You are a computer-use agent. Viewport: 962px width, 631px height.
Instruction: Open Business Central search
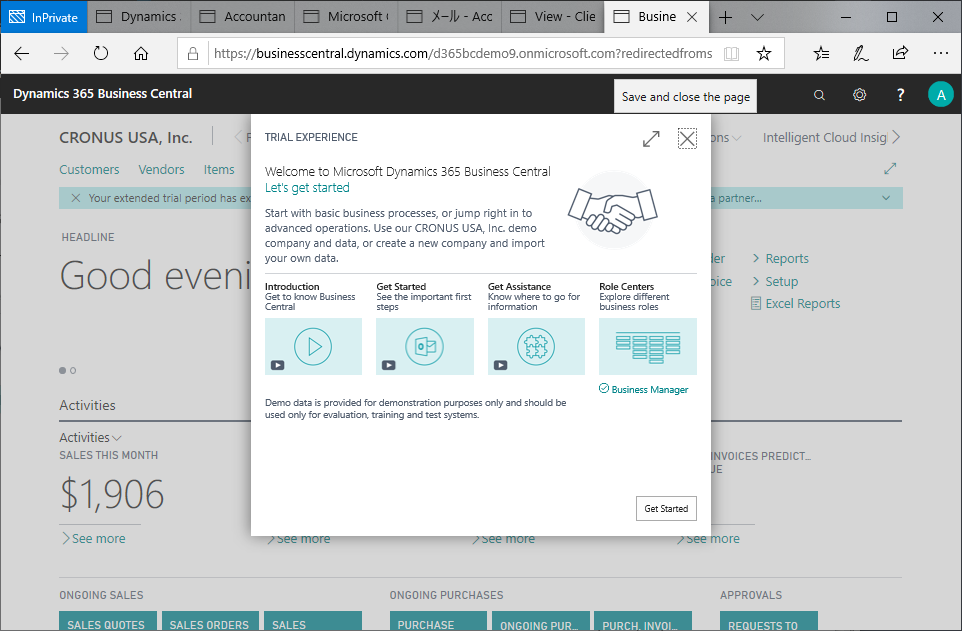click(819, 95)
